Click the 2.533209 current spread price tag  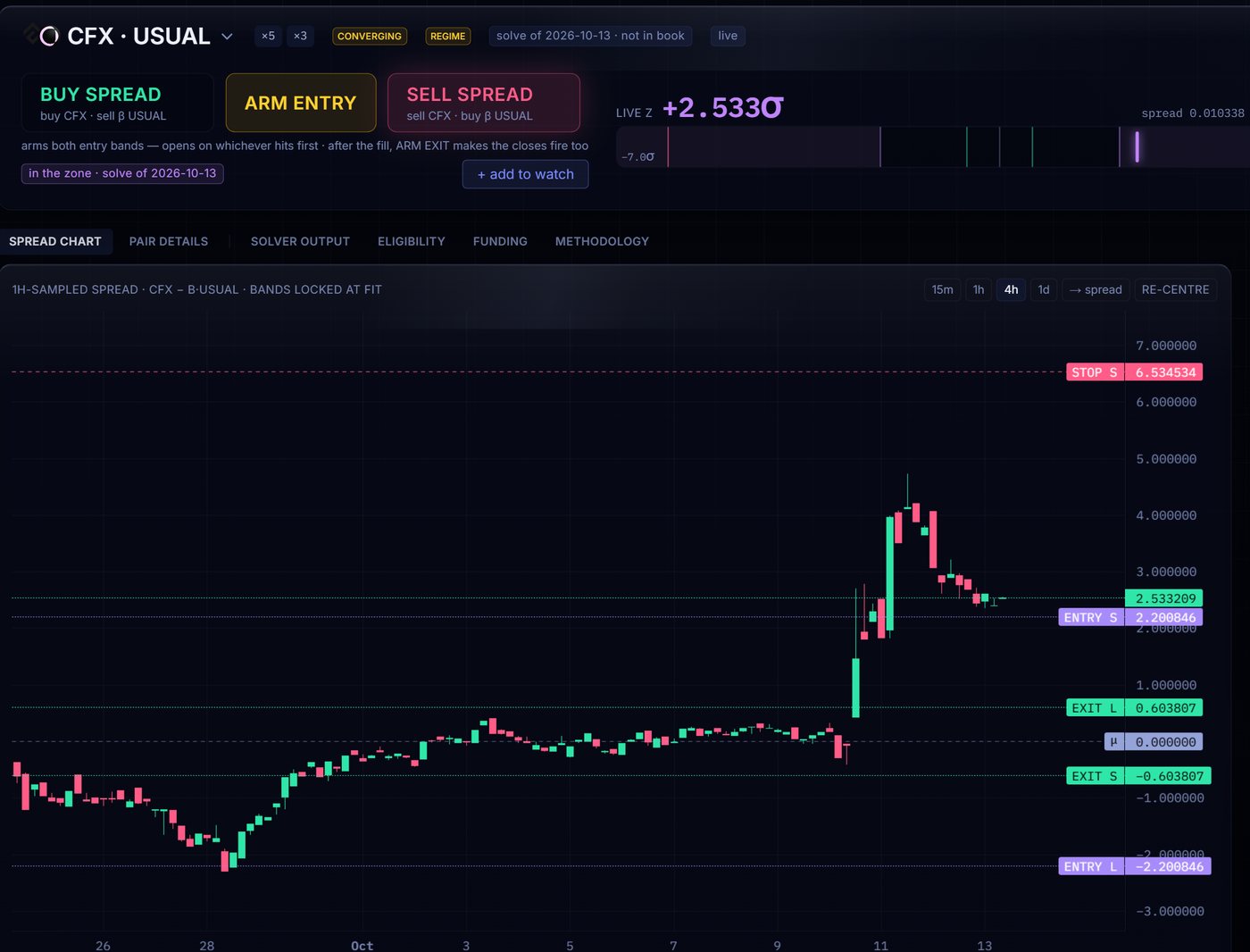pos(1164,598)
